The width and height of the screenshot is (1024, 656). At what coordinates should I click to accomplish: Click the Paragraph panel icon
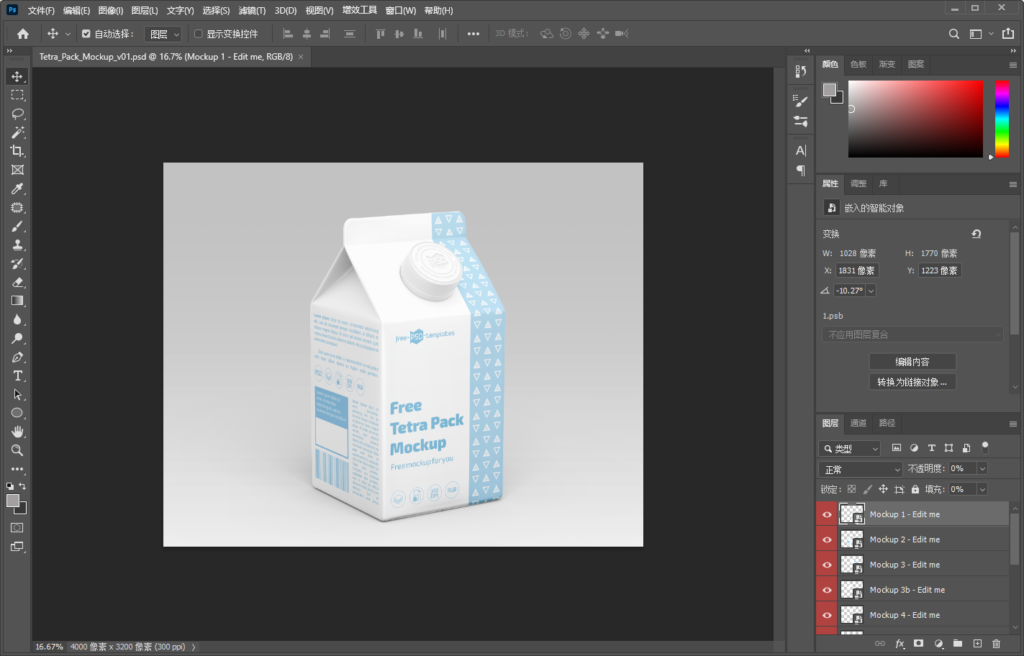(x=801, y=171)
